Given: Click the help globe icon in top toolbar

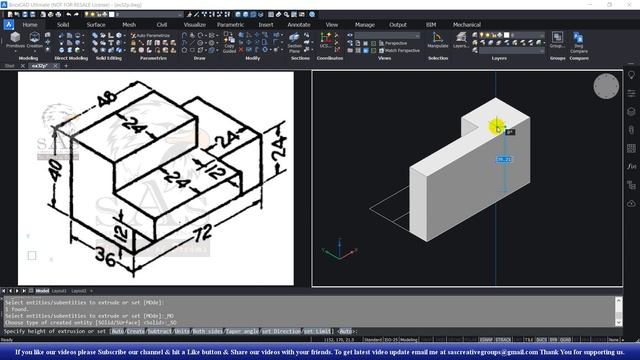Looking at the screenshot, I should (x=312, y=14).
